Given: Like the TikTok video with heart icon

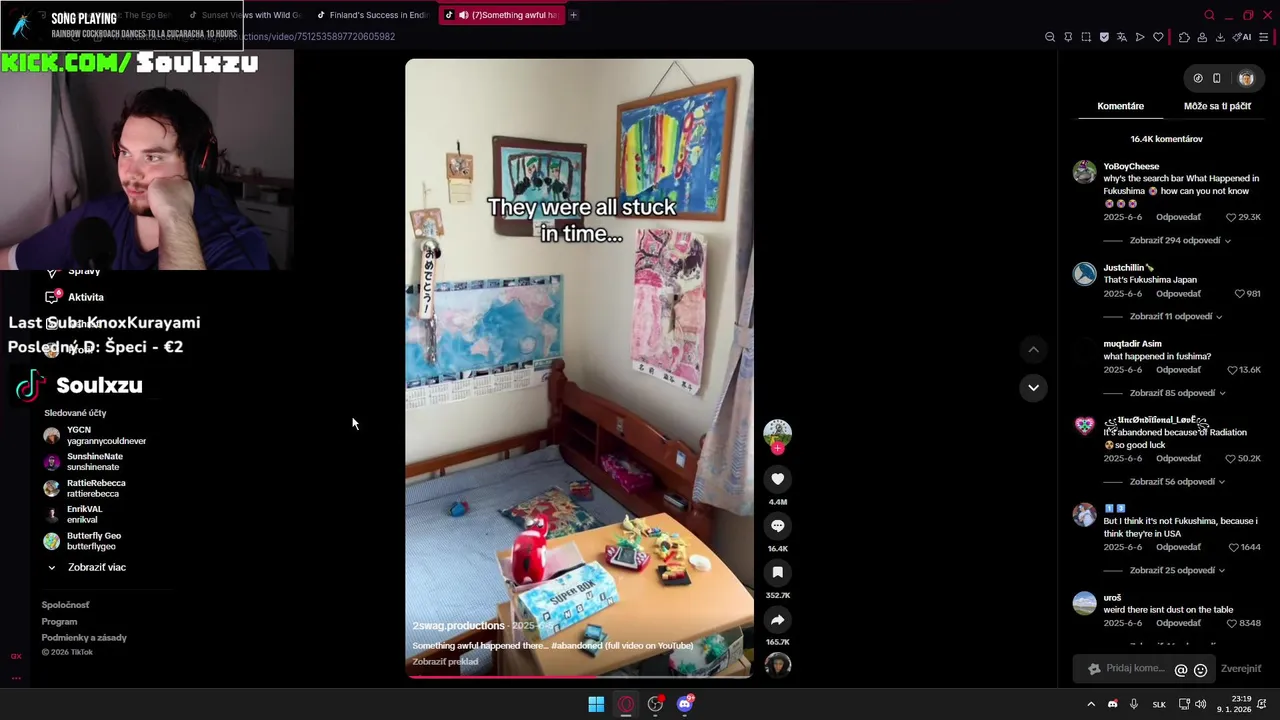Looking at the screenshot, I should click(x=777, y=479).
